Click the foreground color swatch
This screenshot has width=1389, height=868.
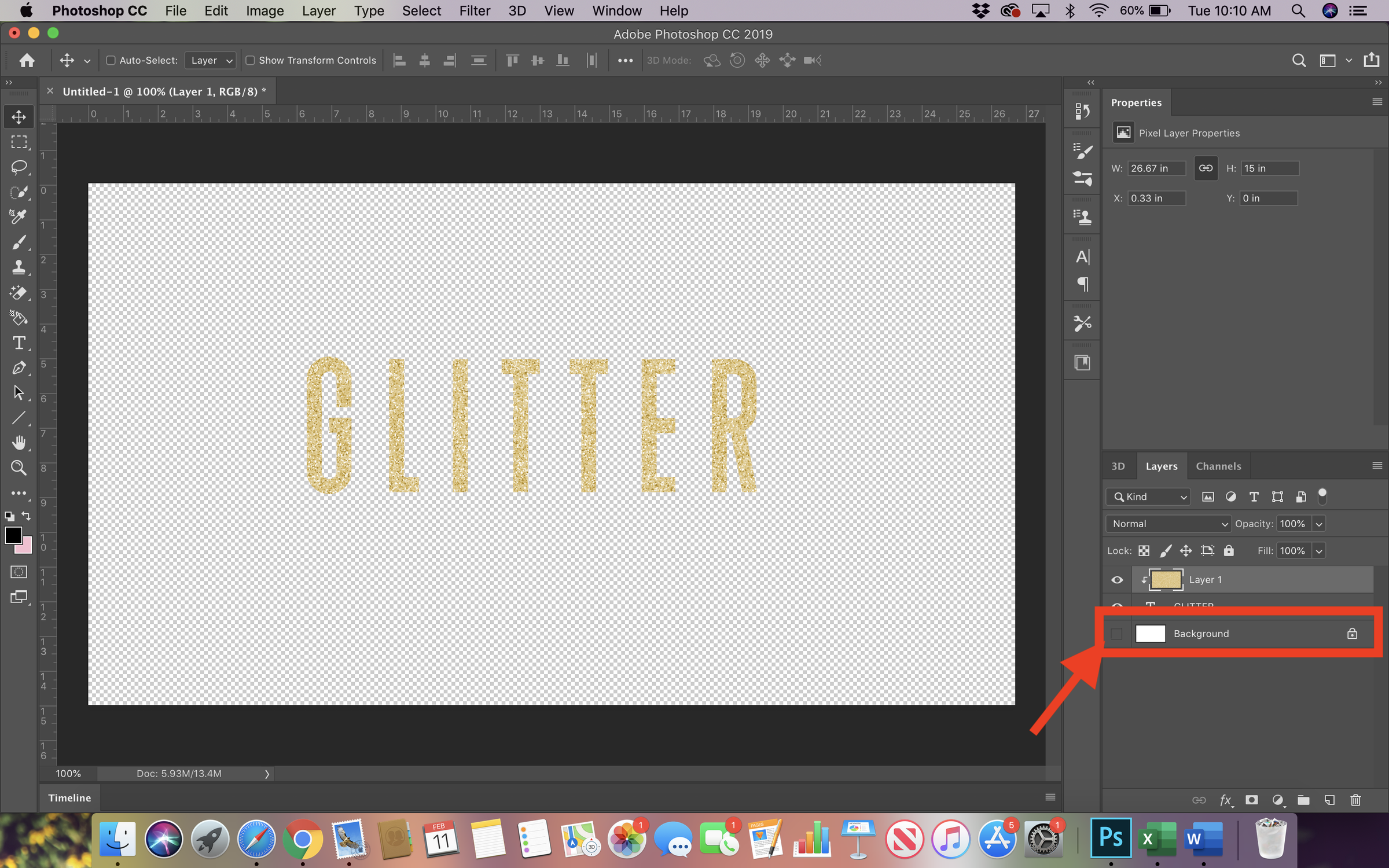14,535
